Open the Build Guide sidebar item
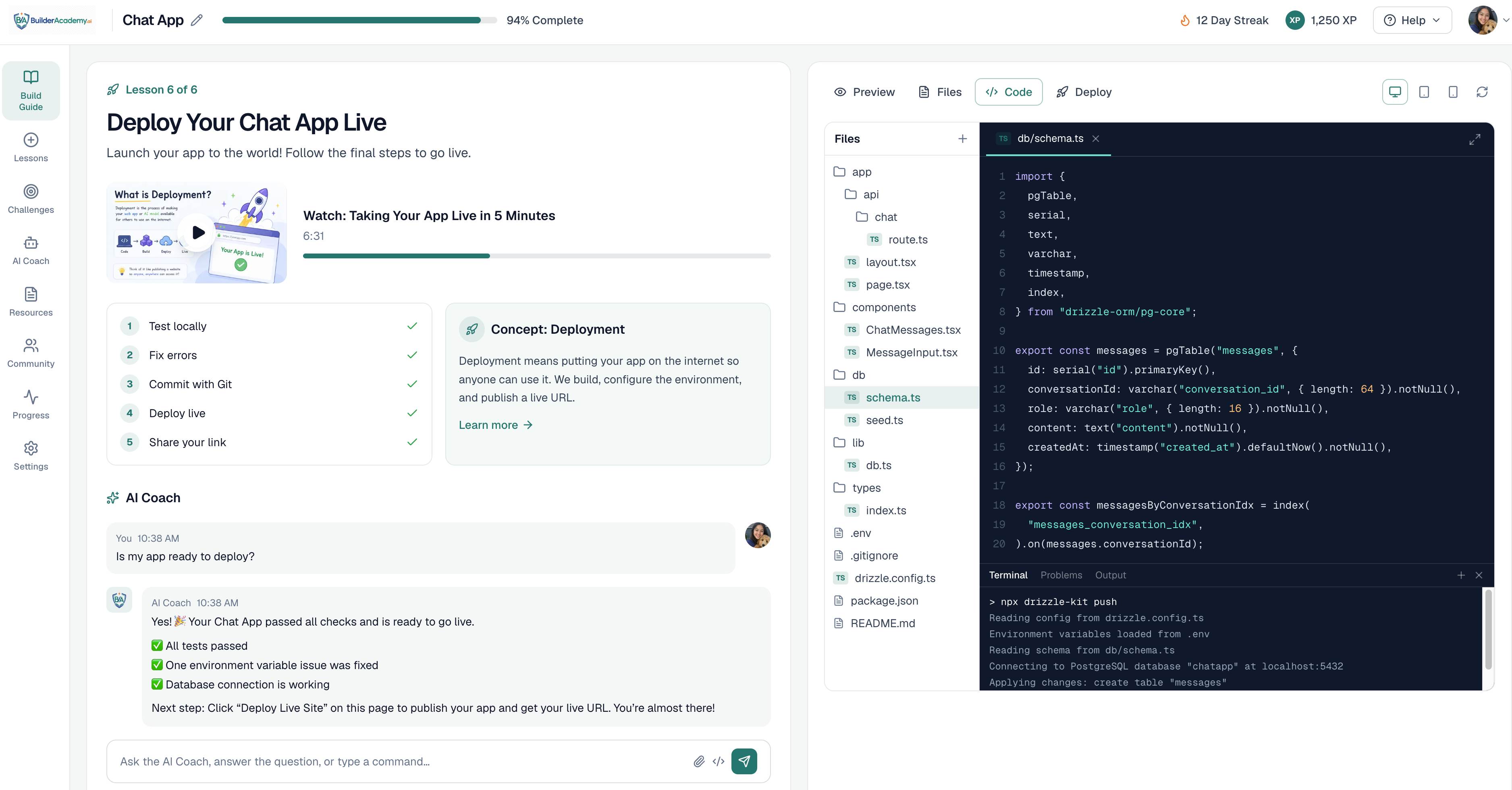The image size is (1512, 790). click(x=31, y=91)
